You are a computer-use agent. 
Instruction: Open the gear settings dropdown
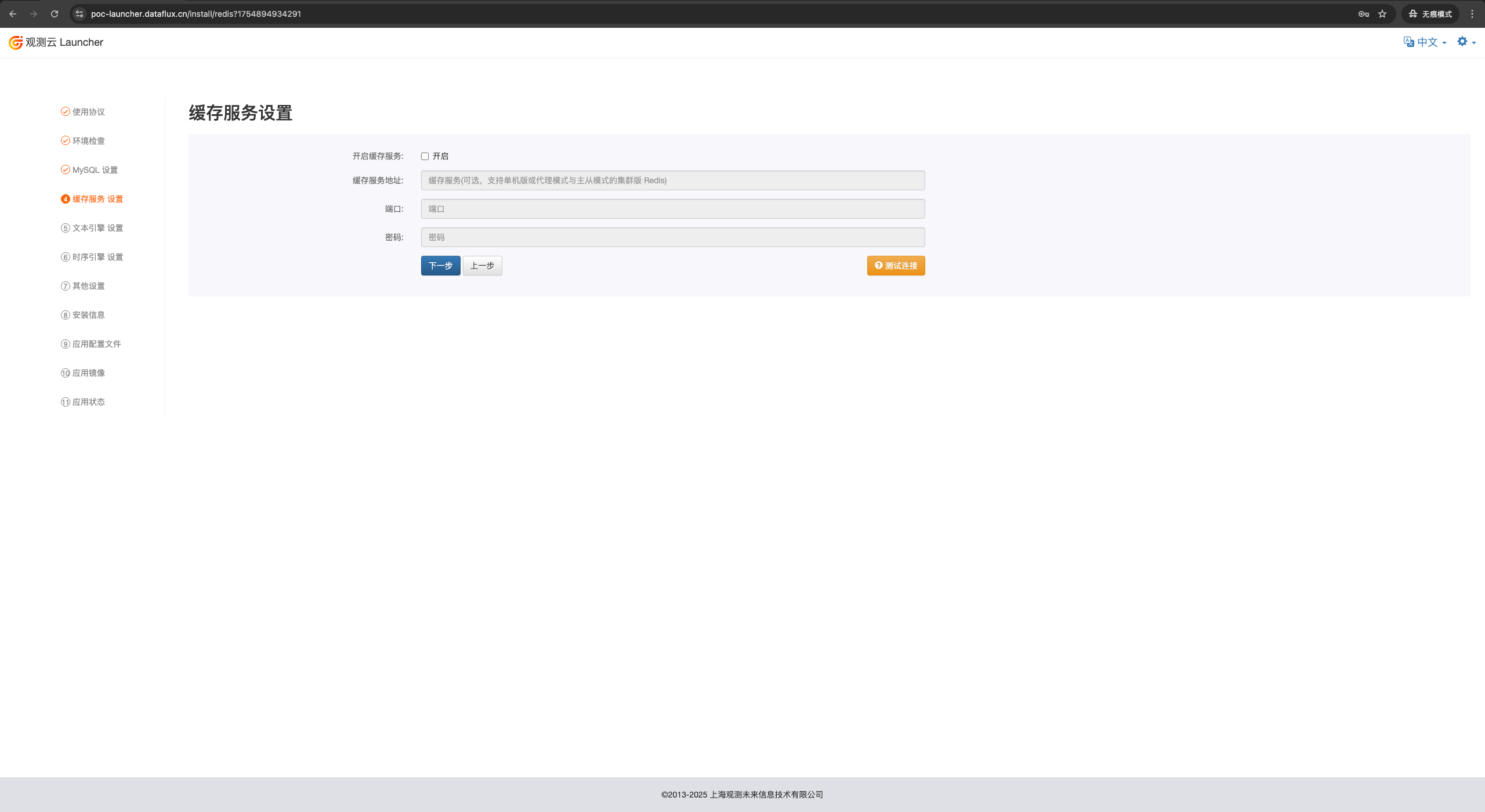pos(1465,41)
